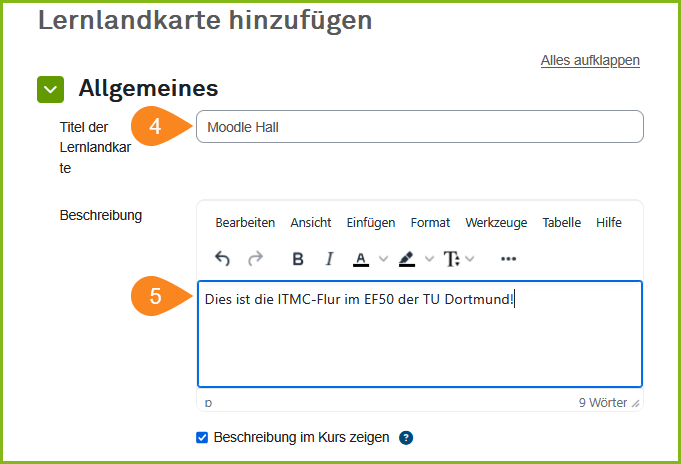Show more toolbar options (three dots)
681x464 pixels.
[509, 259]
